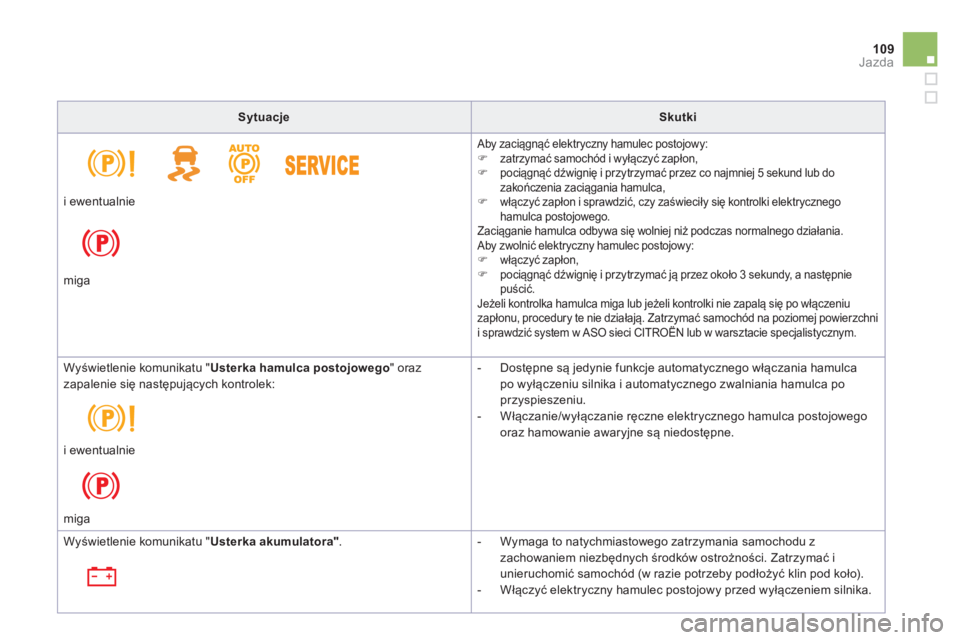Image resolution: width=960 pixels, height=640 pixels.
Task: Click the "Sytuacje" column header
Action: (x=264, y=117)
